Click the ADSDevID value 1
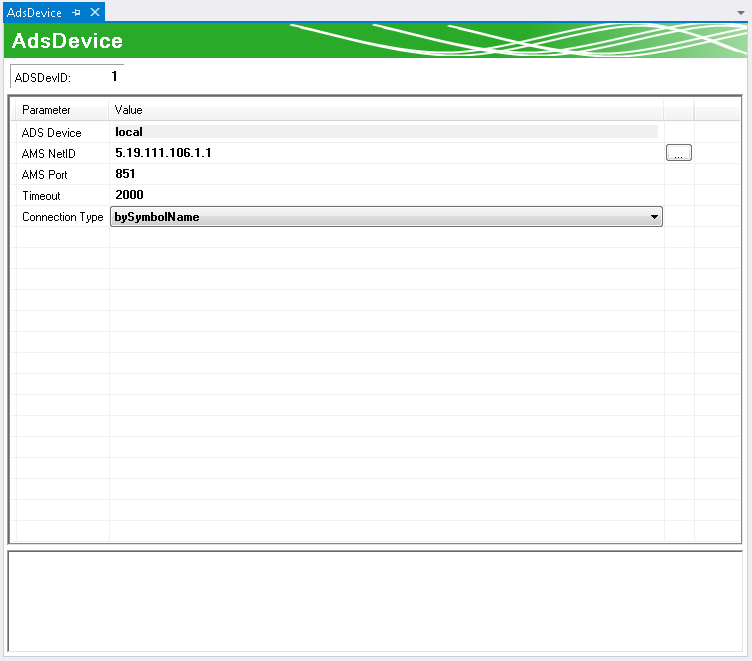This screenshot has width=752, height=661. [114, 76]
